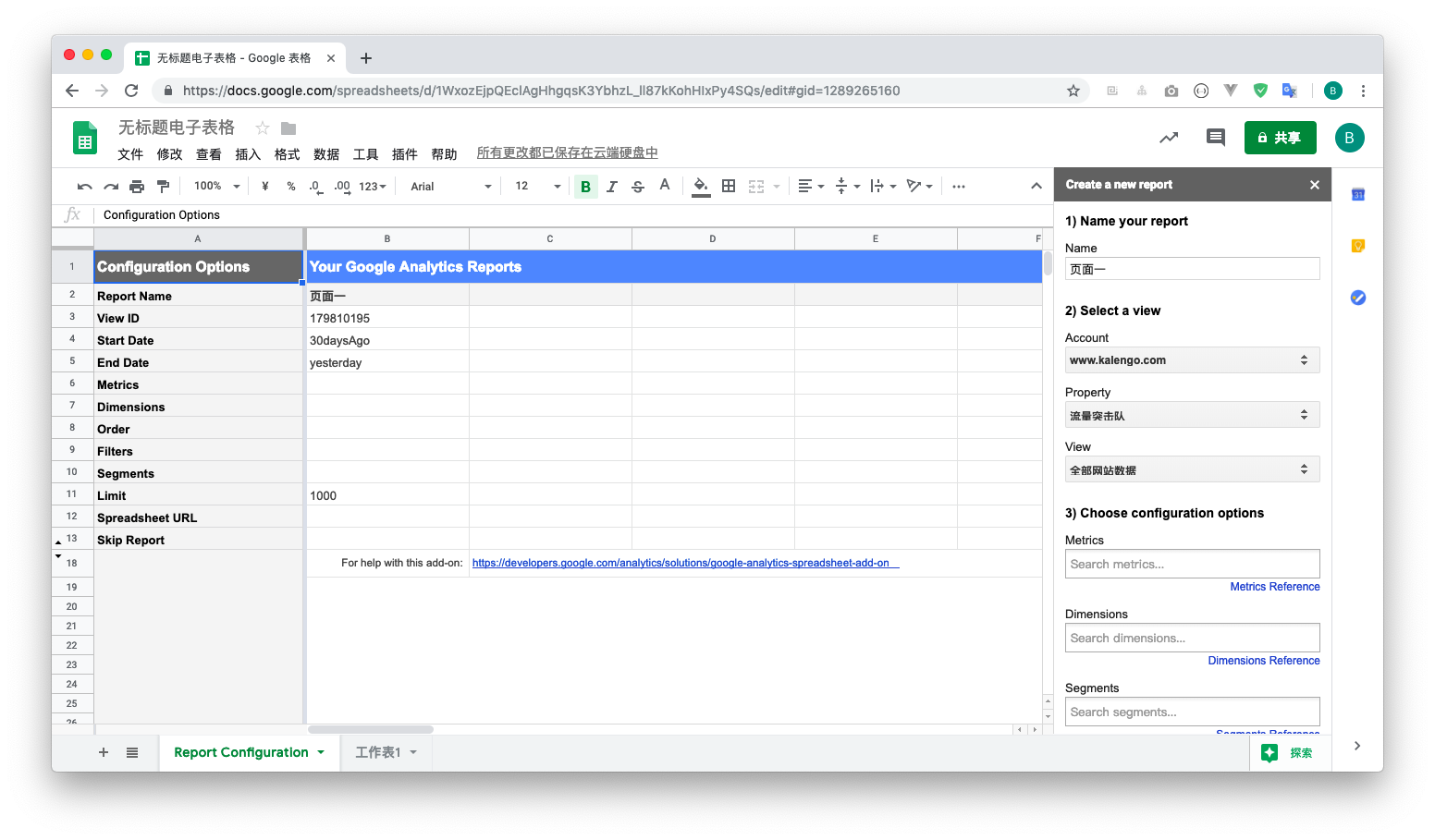Image resolution: width=1435 pixels, height=840 pixels.
Task: Open Dimensions Reference link
Action: 1263,661
